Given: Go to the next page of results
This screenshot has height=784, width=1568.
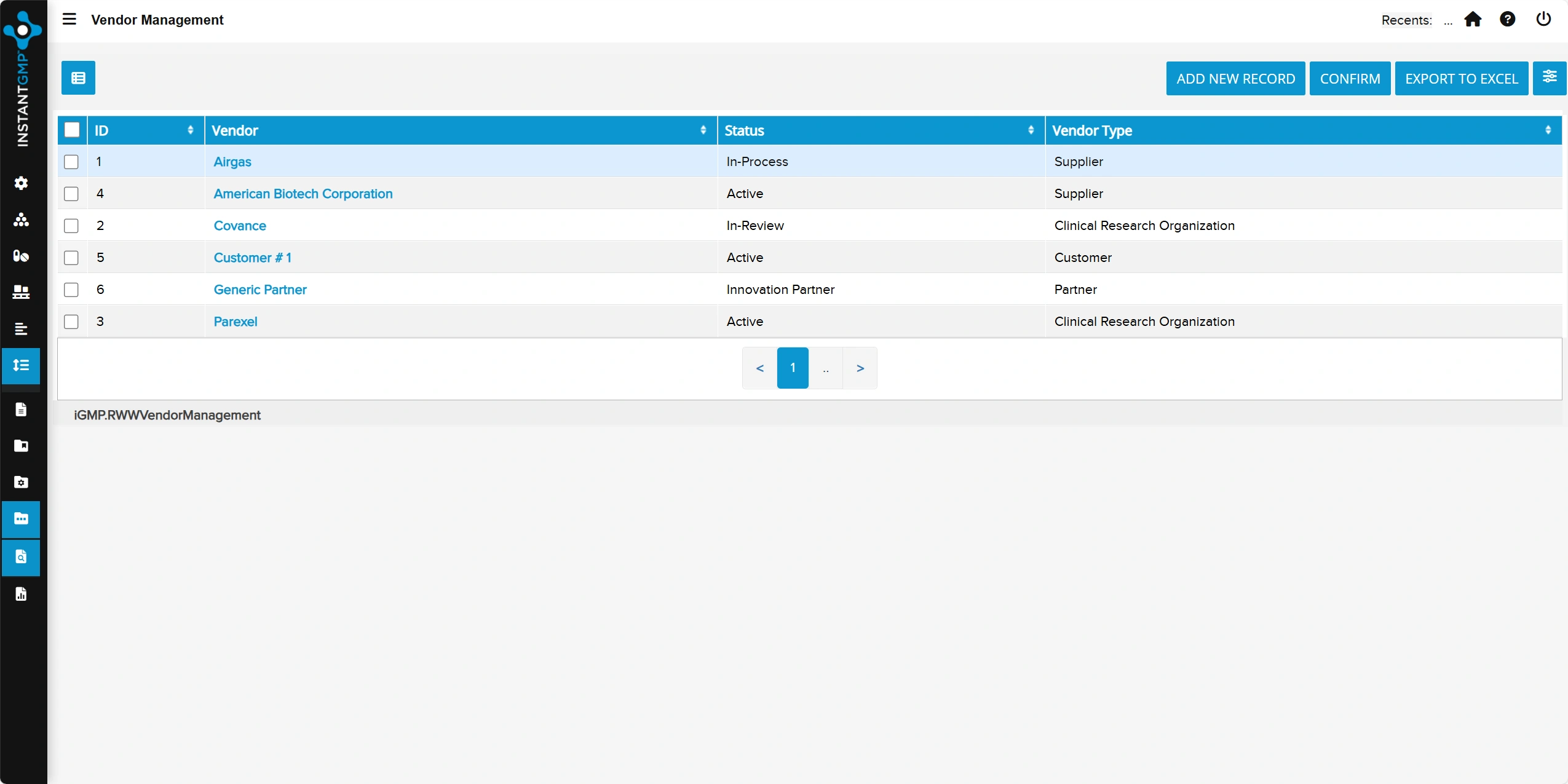Looking at the screenshot, I should [860, 368].
